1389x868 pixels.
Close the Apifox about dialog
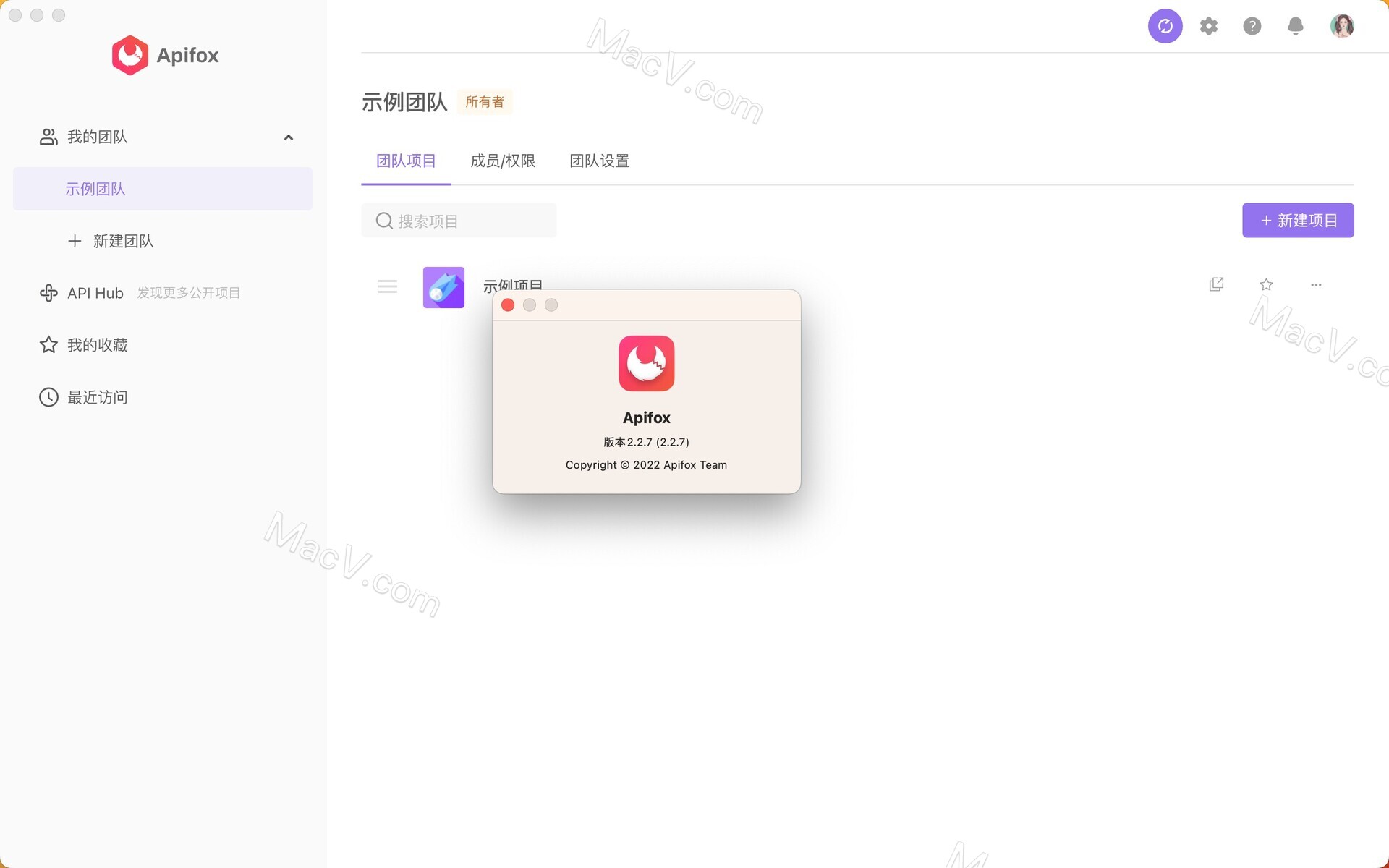[508, 305]
